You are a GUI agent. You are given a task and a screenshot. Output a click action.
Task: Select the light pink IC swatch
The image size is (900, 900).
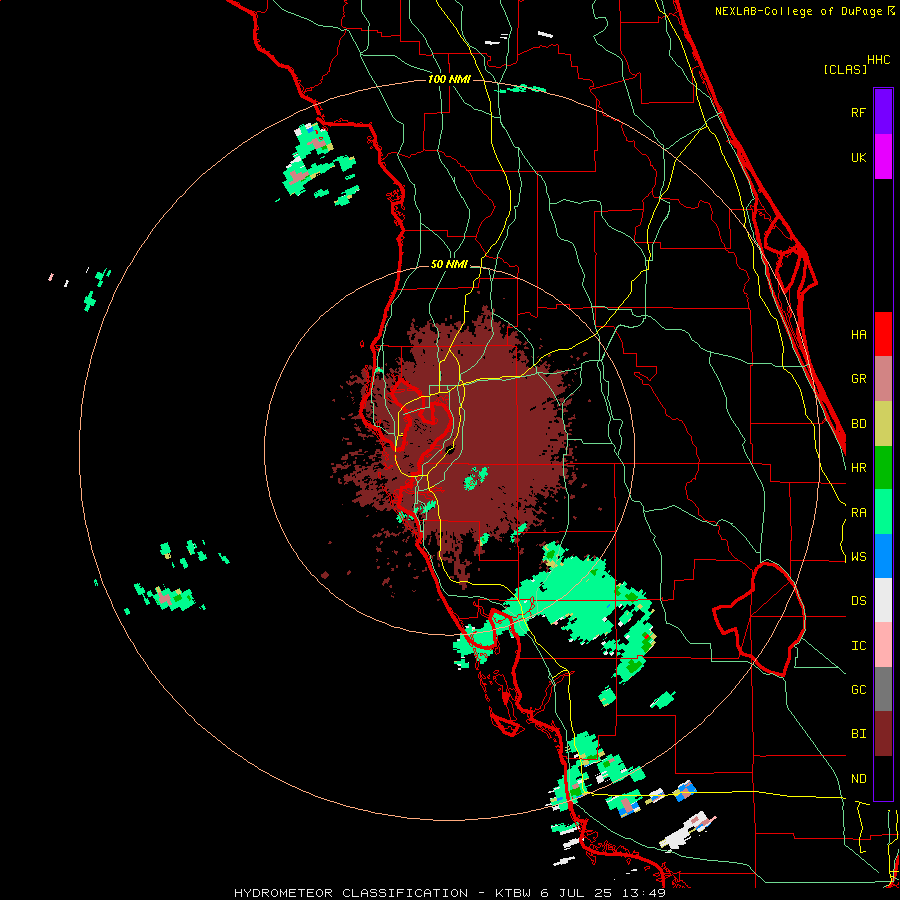pyautogui.click(x=883, y=645)
